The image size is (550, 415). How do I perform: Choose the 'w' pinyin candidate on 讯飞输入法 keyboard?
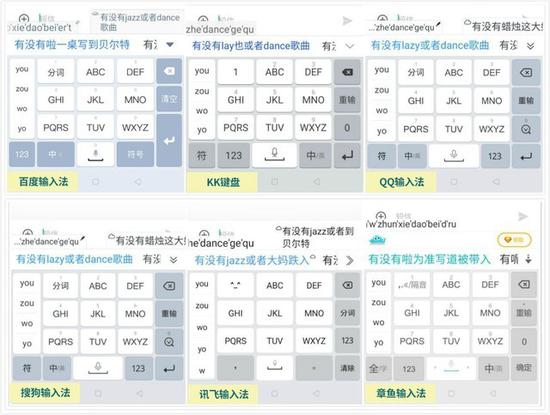coord(202,370)
